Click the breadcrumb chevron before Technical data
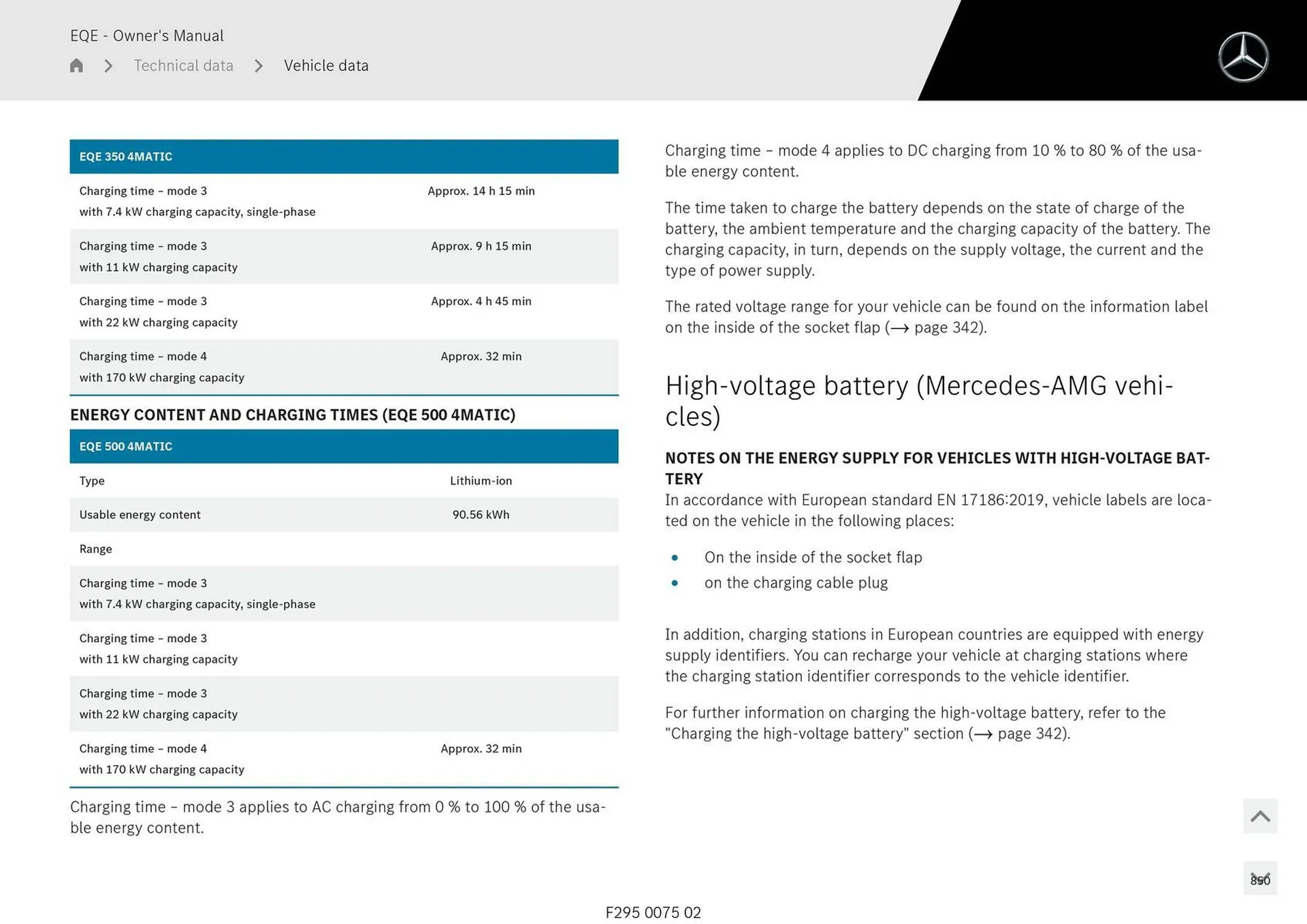Viewport: 1307px width, 924px height. click(x=108, y=66)
